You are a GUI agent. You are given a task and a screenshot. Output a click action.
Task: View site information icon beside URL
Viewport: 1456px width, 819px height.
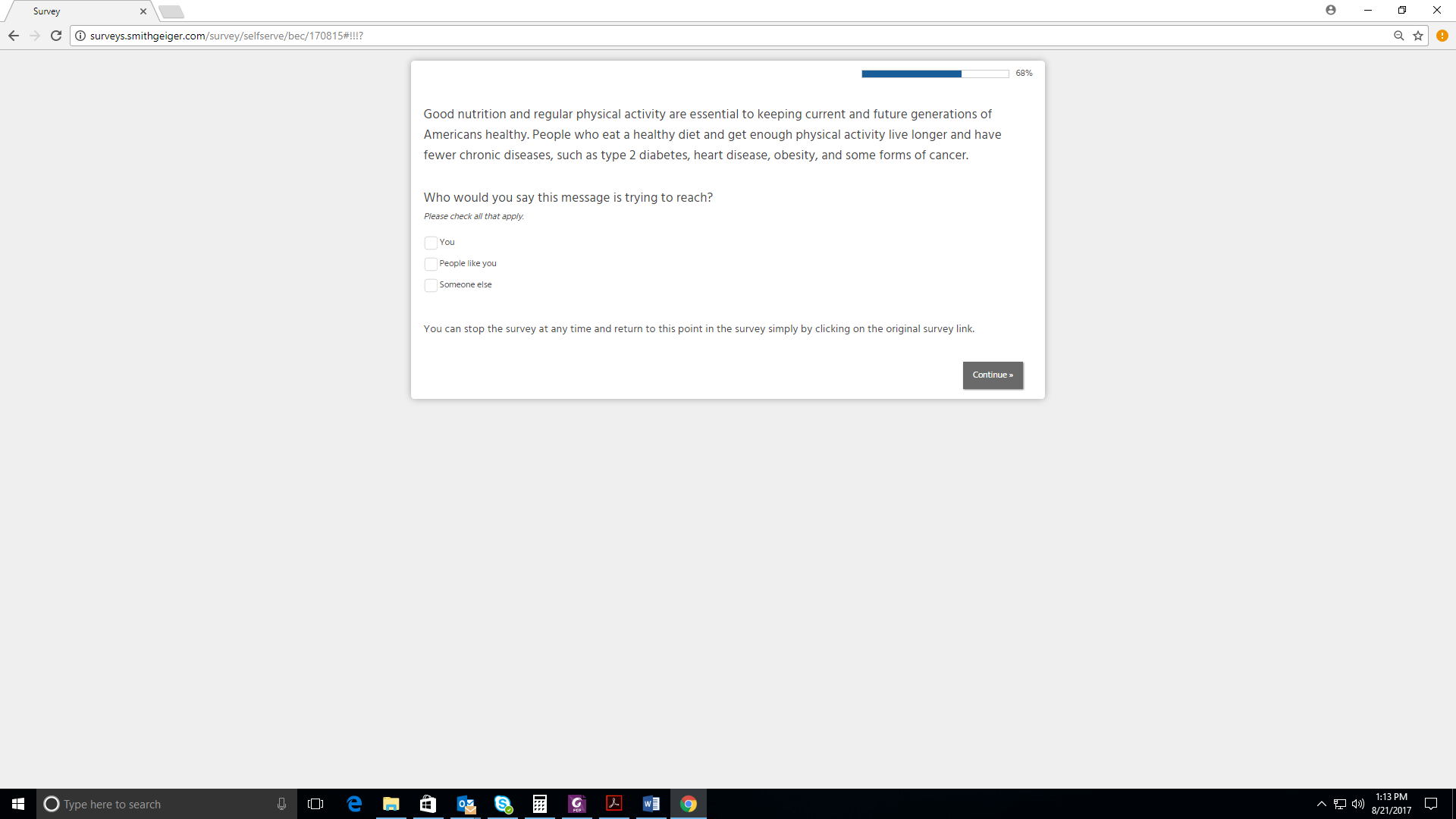click(x=80, y=36)
